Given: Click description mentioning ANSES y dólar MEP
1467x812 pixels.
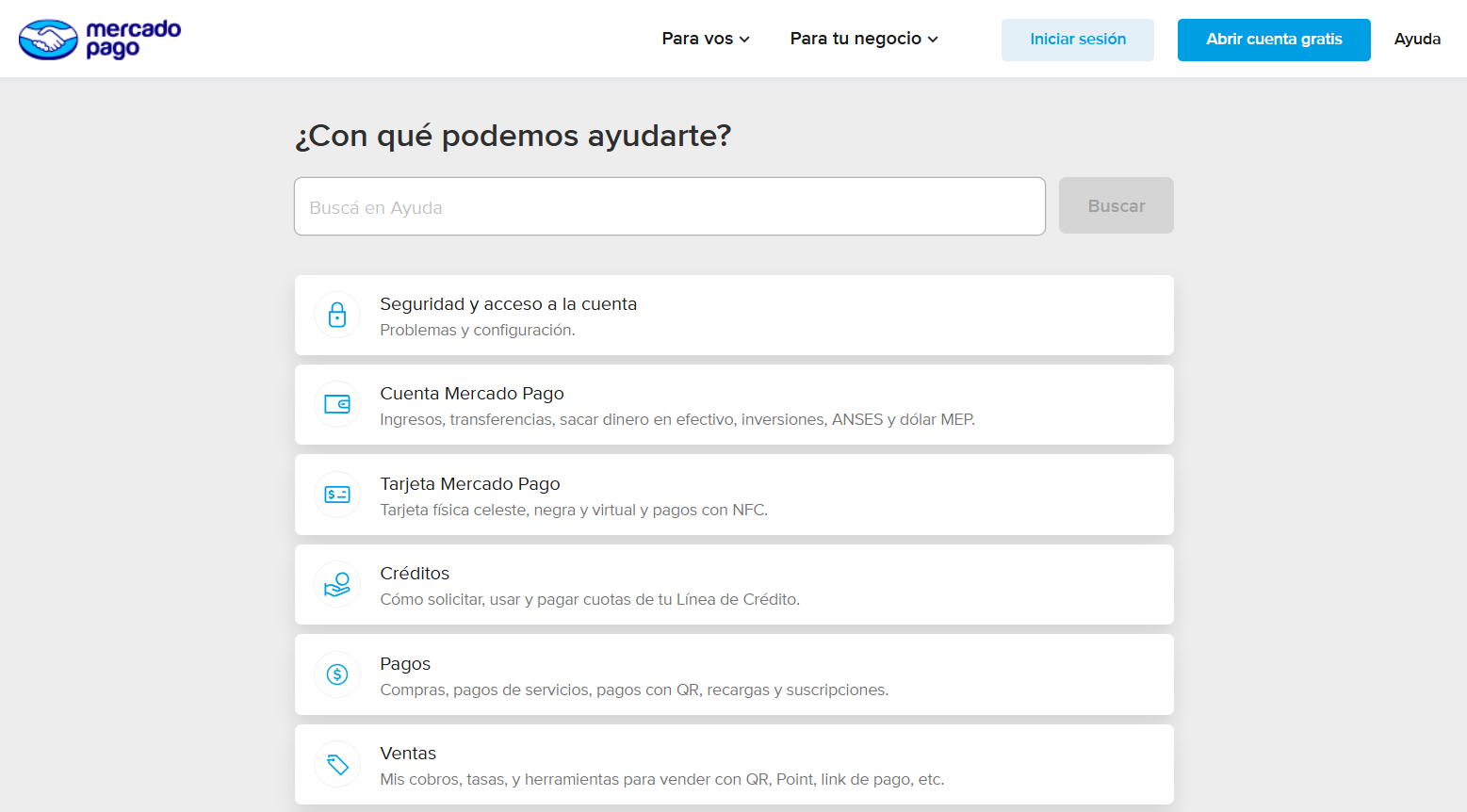Looking at the screenshot, I should (677, 419).
